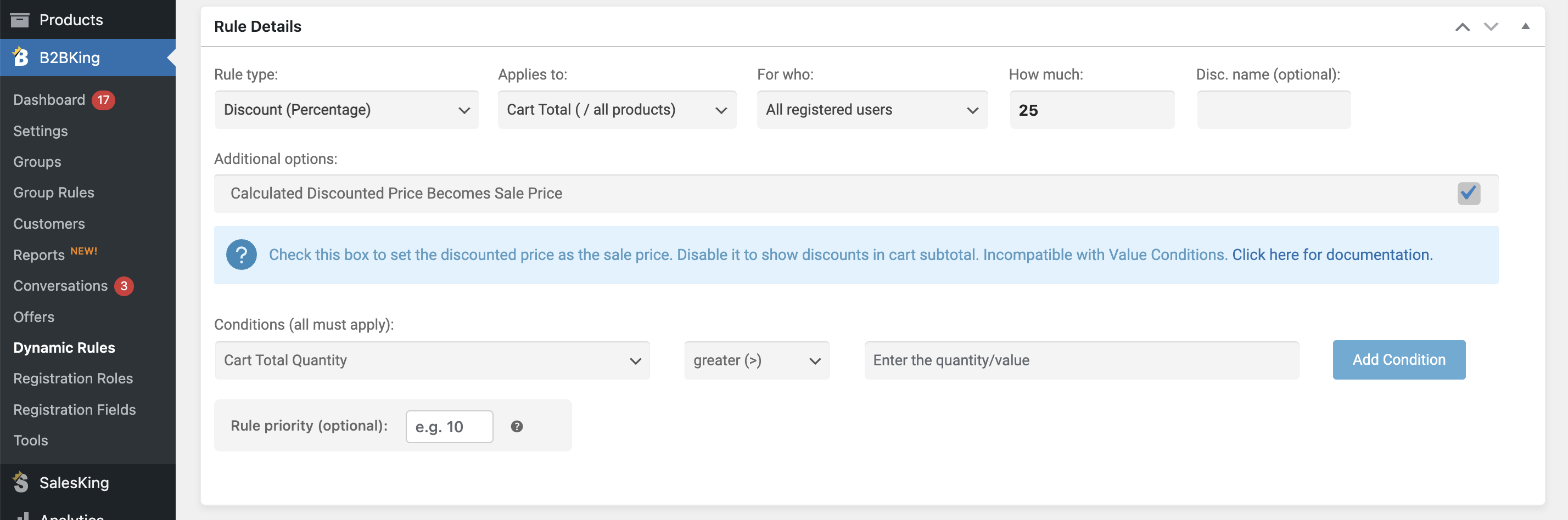Open the For who dropdown
This screenshot has height=520, width=1568.
(872, 110)
